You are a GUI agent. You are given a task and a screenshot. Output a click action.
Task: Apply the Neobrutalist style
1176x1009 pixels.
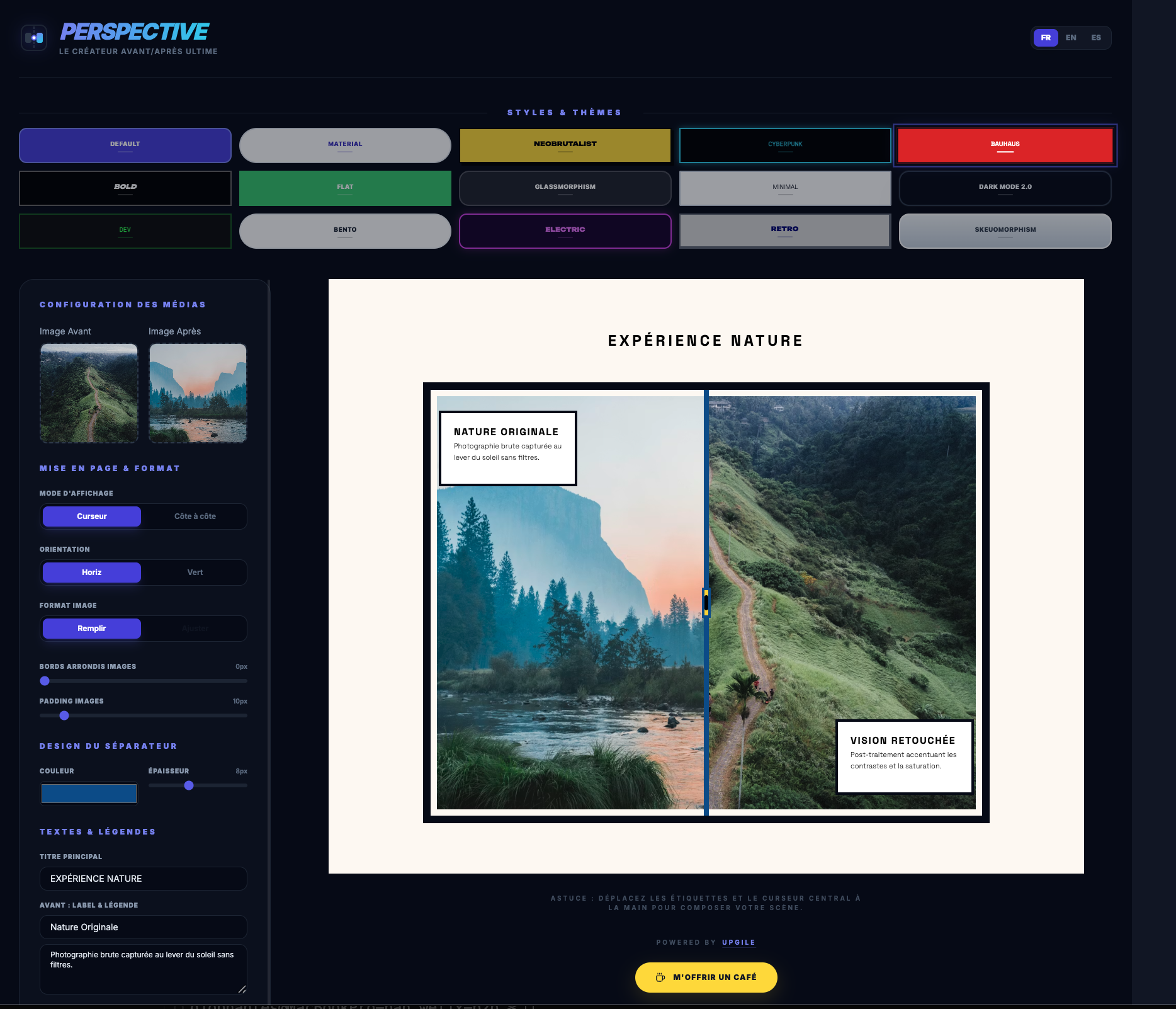[565, 145]
